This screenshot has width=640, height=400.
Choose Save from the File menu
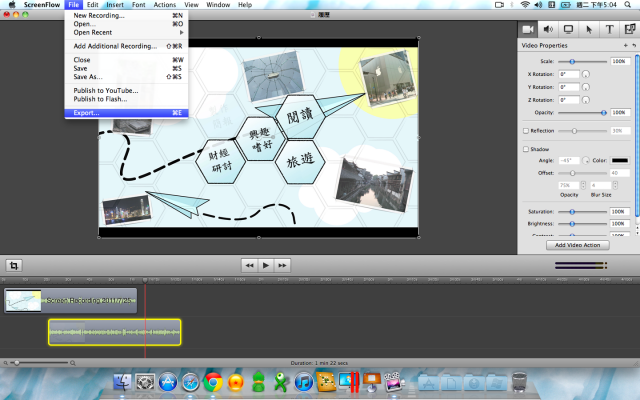pyautogui.click(x=126, y=68)
